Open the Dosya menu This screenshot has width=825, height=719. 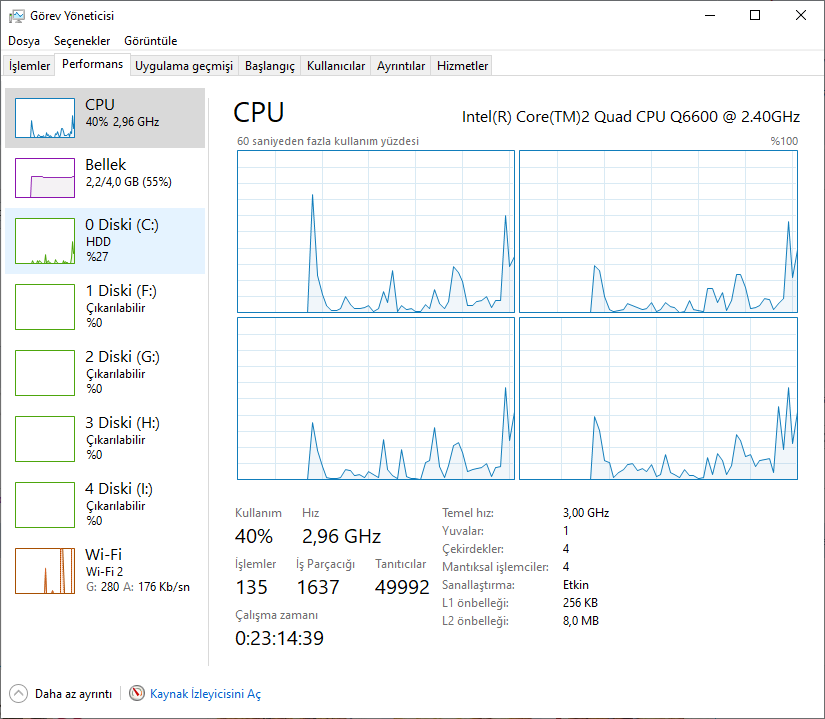24,40
